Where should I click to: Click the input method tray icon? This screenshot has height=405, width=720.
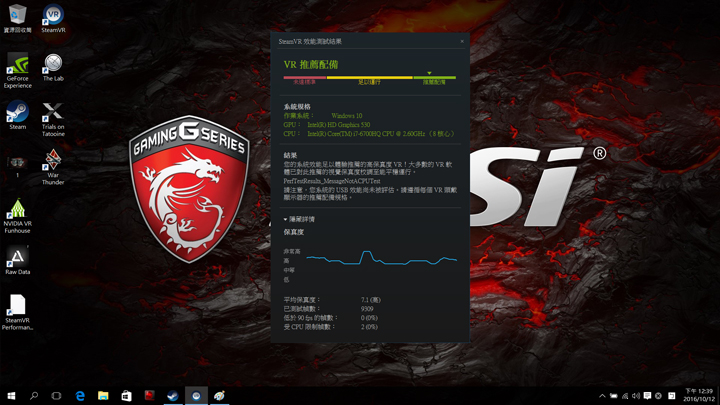click(x=671, y=396)
